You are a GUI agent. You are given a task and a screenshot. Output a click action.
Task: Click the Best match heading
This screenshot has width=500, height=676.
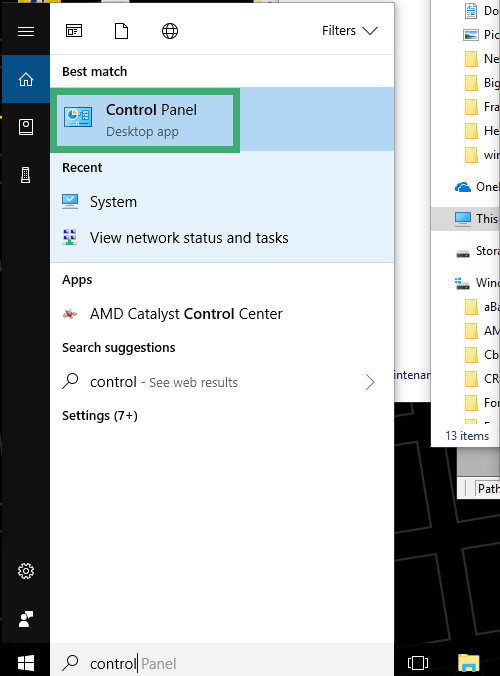pyautogui.click(x=94, y=71)
